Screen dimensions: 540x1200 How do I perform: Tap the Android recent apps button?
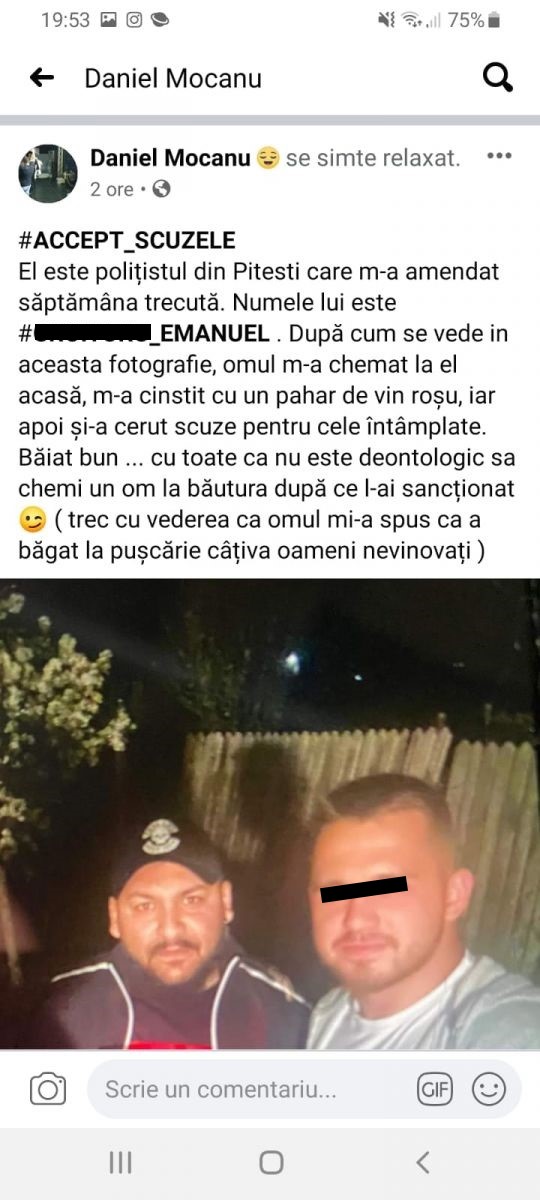click(120, 1162)
